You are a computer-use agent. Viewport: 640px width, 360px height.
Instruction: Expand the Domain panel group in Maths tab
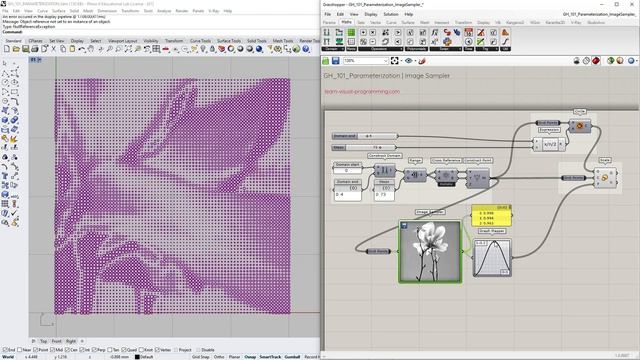coord(333,49)
